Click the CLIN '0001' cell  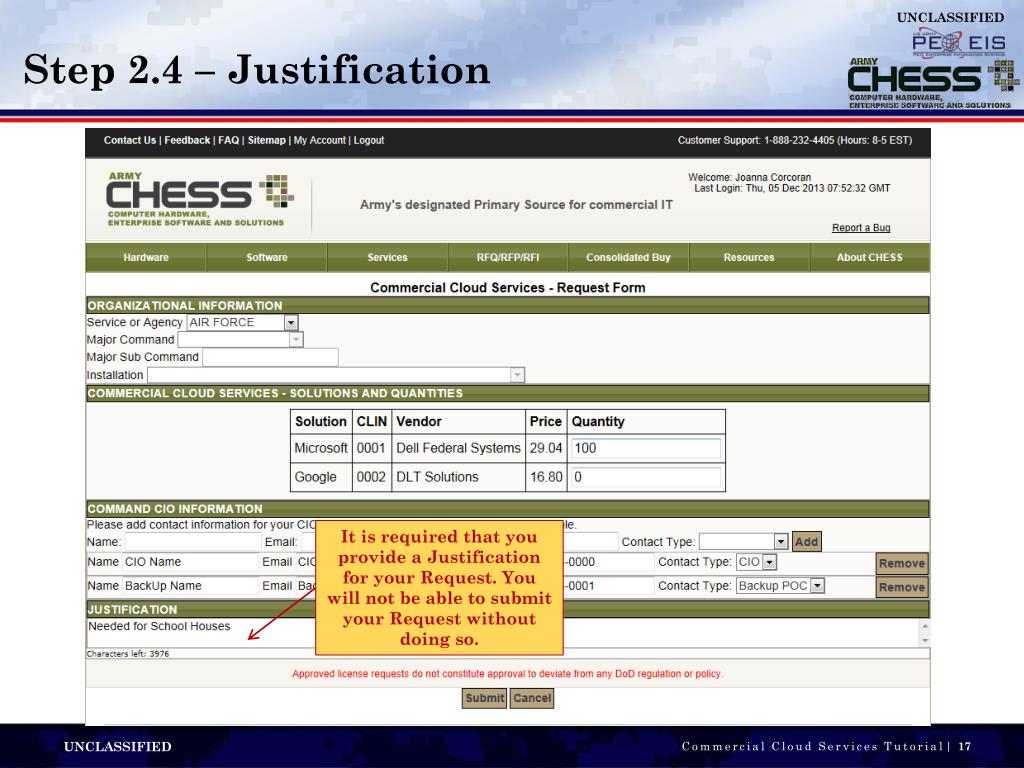tap(372, 448)
